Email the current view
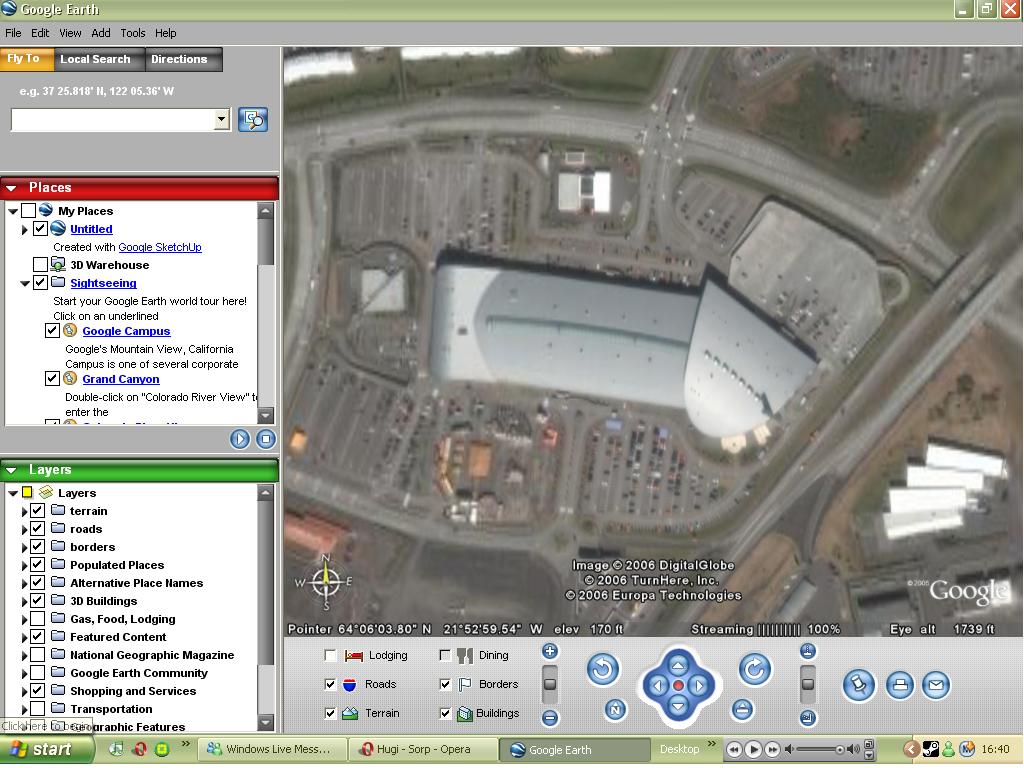The image size is (1024, 768). pos(936,685)
